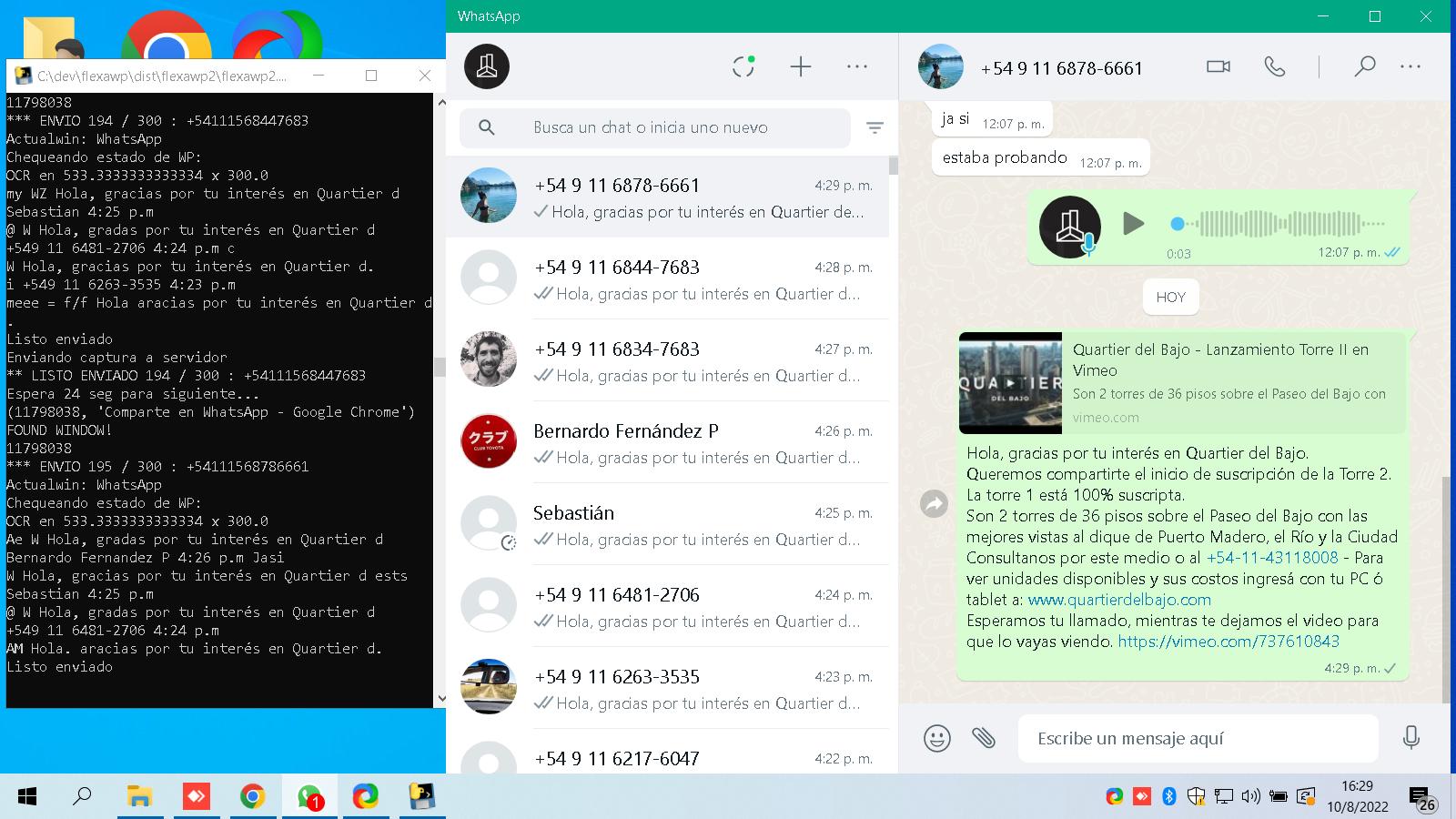Start a voice call with this contact
The image size is (1456, 819).
point(1275,66)
